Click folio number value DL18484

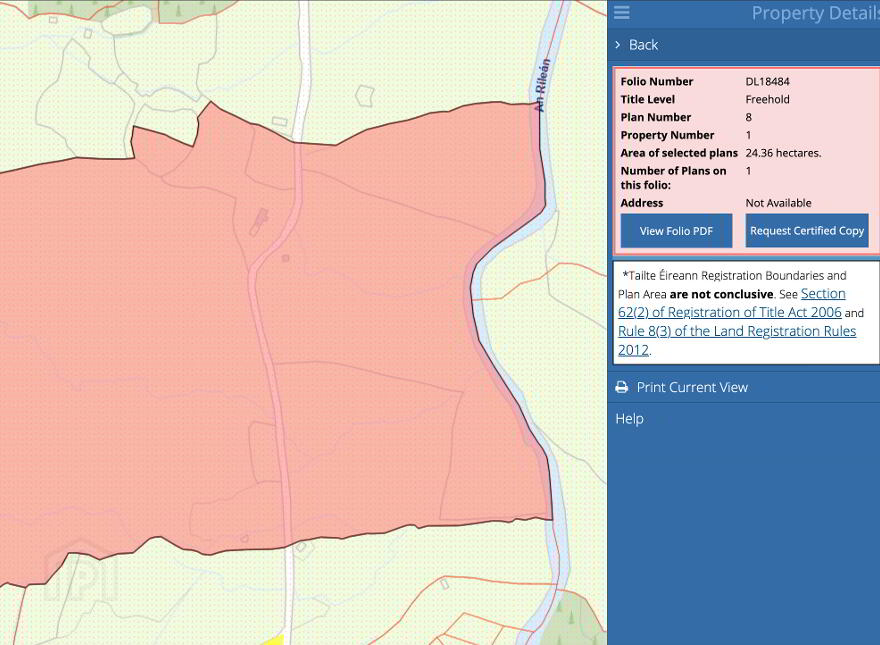[x=767, y=81]
